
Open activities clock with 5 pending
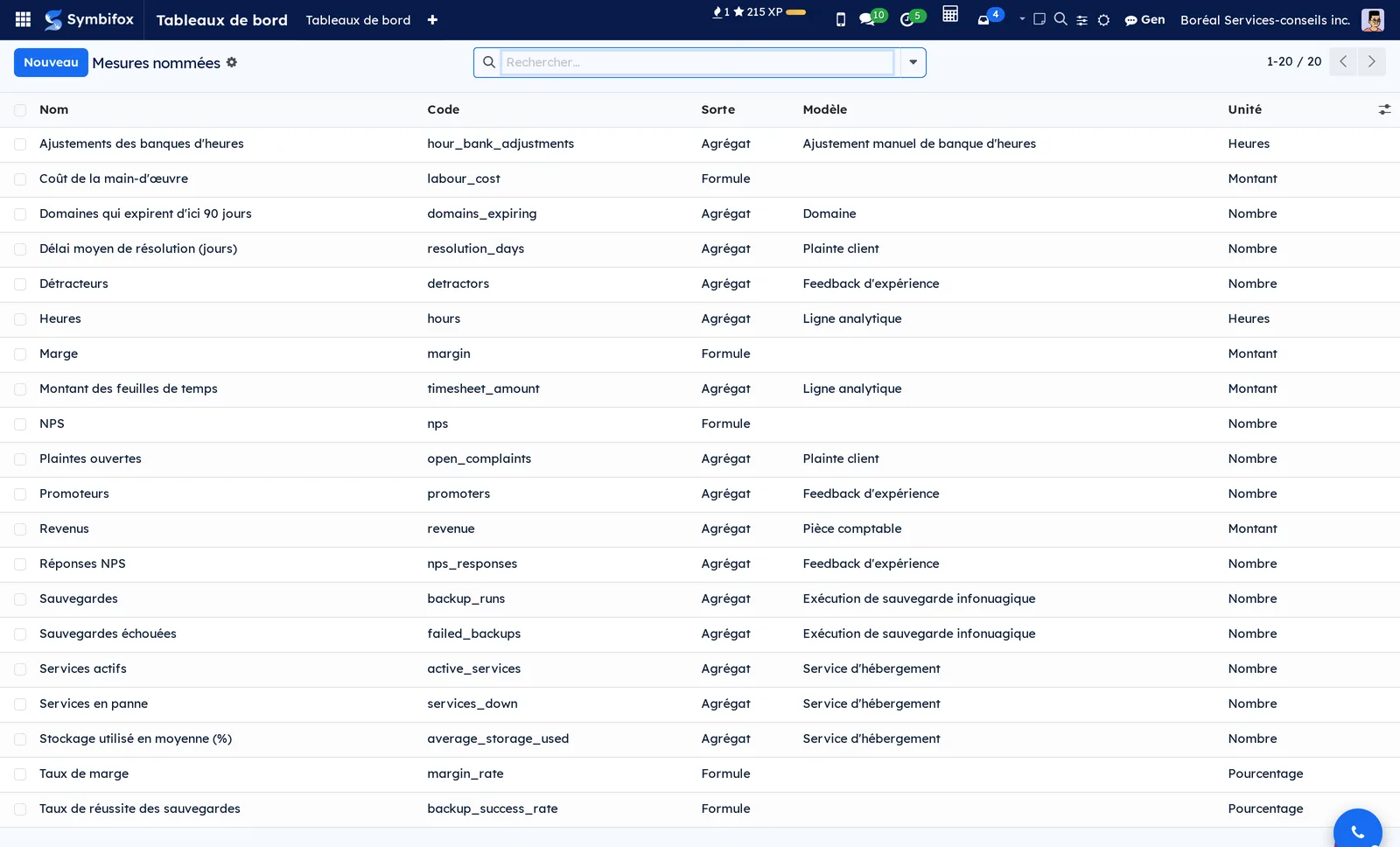click(x=913, y=17)
